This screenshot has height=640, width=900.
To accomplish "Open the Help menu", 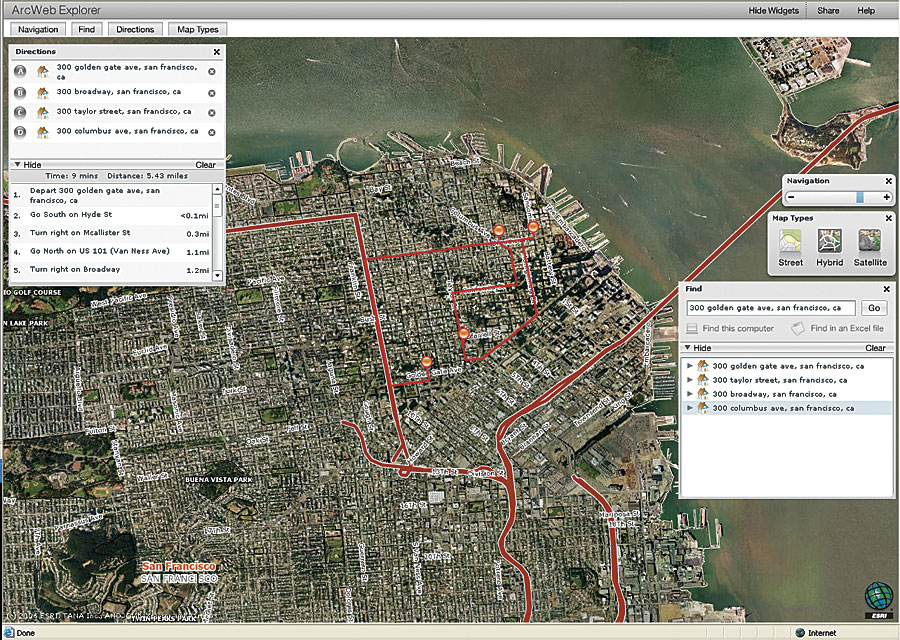I will [x=866, y=10].
